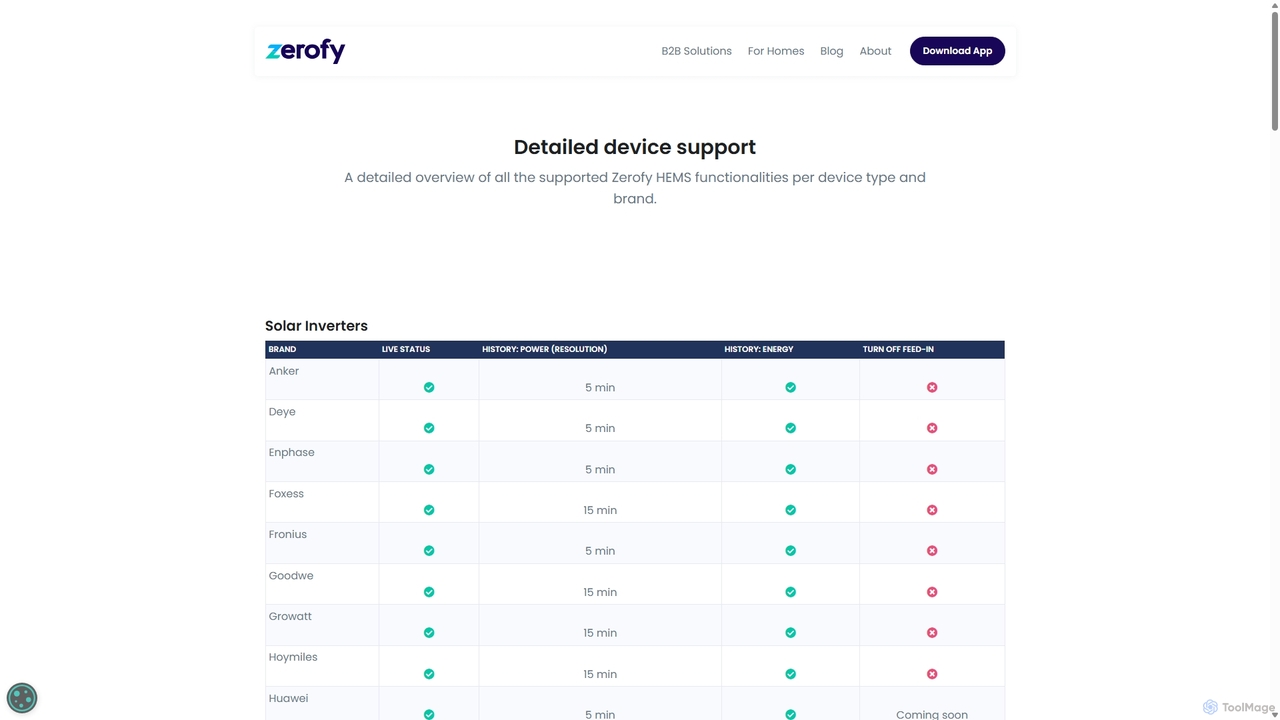Click Fronius history energy check icon

click(x=790, y=551)
